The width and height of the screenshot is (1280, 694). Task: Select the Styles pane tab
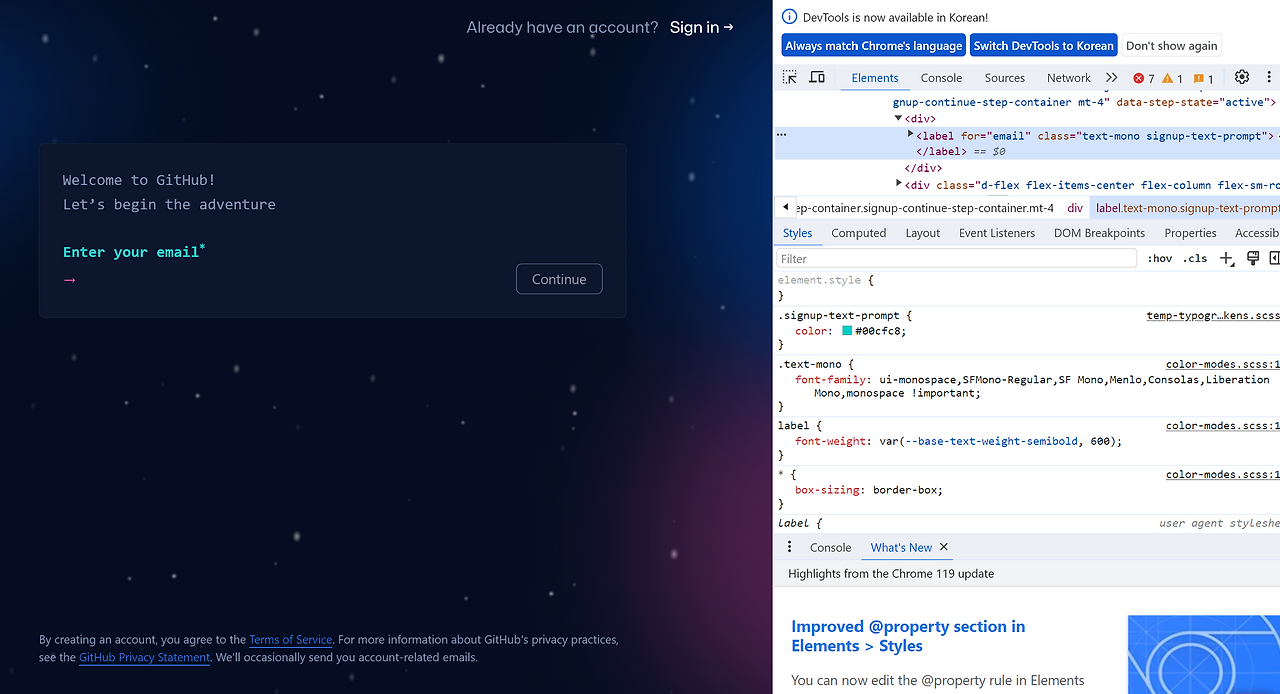point(797,233)
